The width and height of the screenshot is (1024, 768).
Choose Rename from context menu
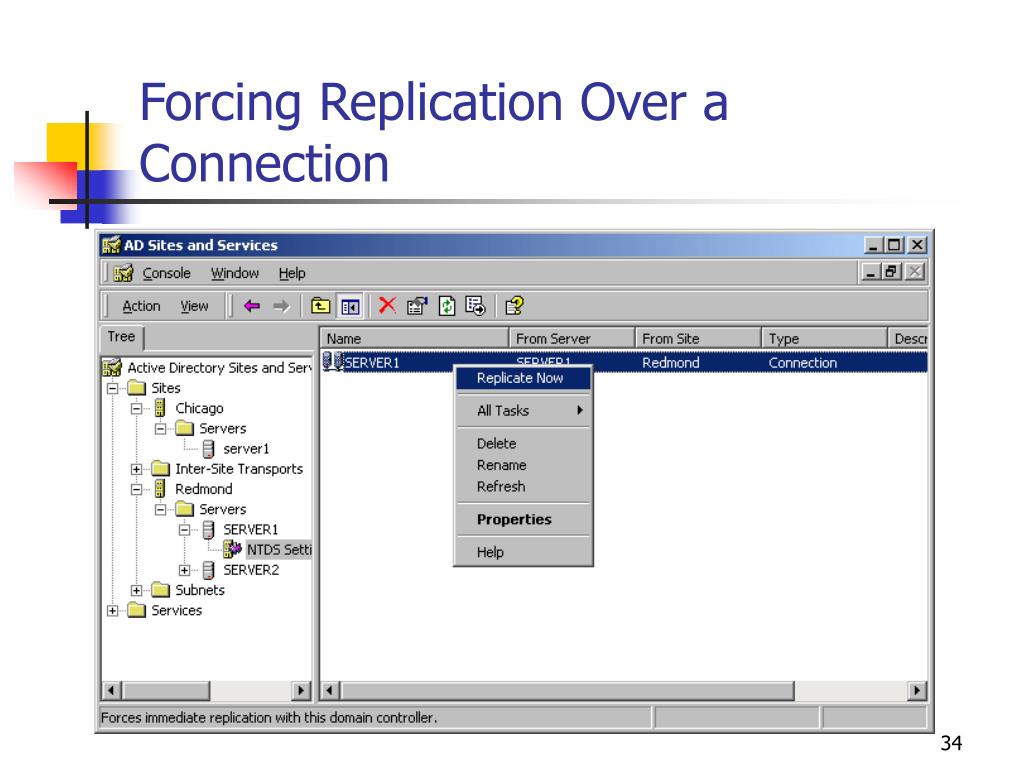pos(523,465)
